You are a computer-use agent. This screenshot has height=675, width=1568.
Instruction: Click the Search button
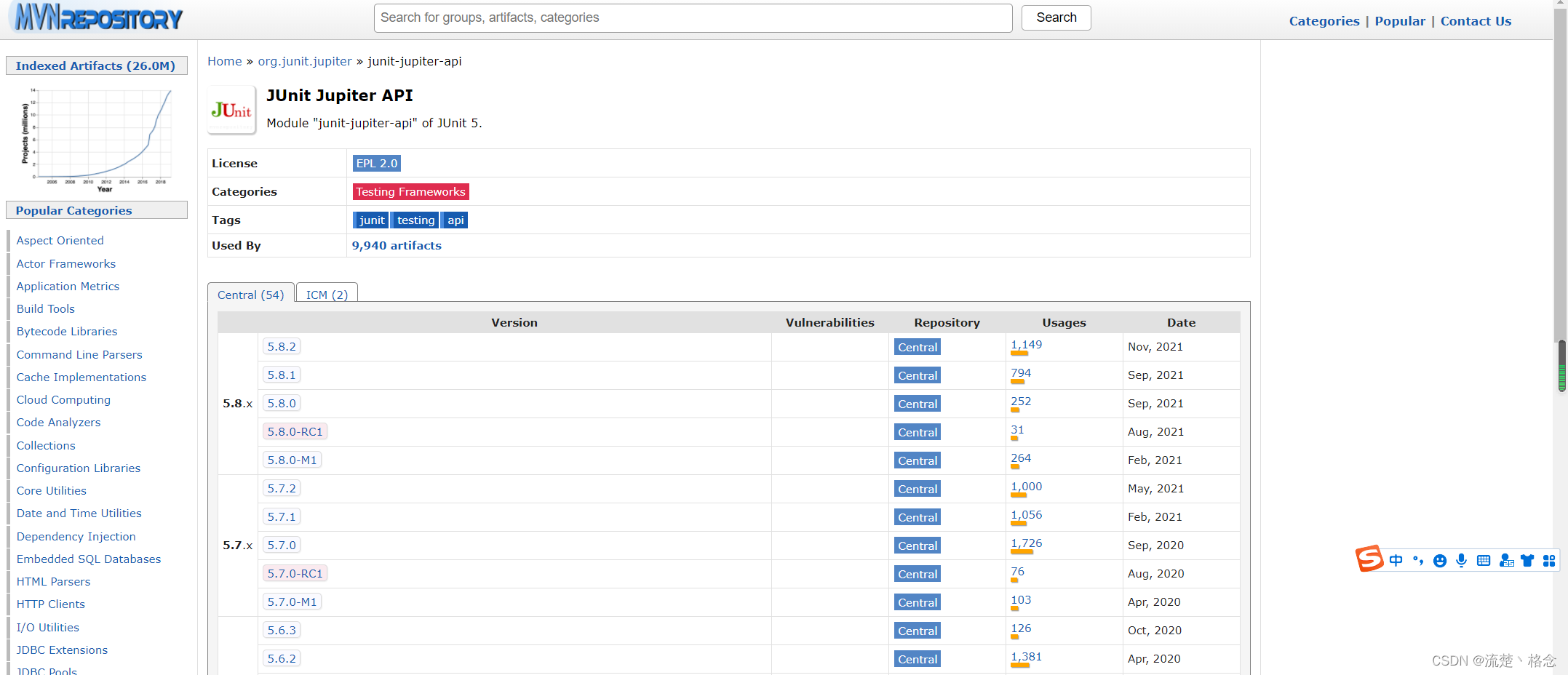[1056, 17]
